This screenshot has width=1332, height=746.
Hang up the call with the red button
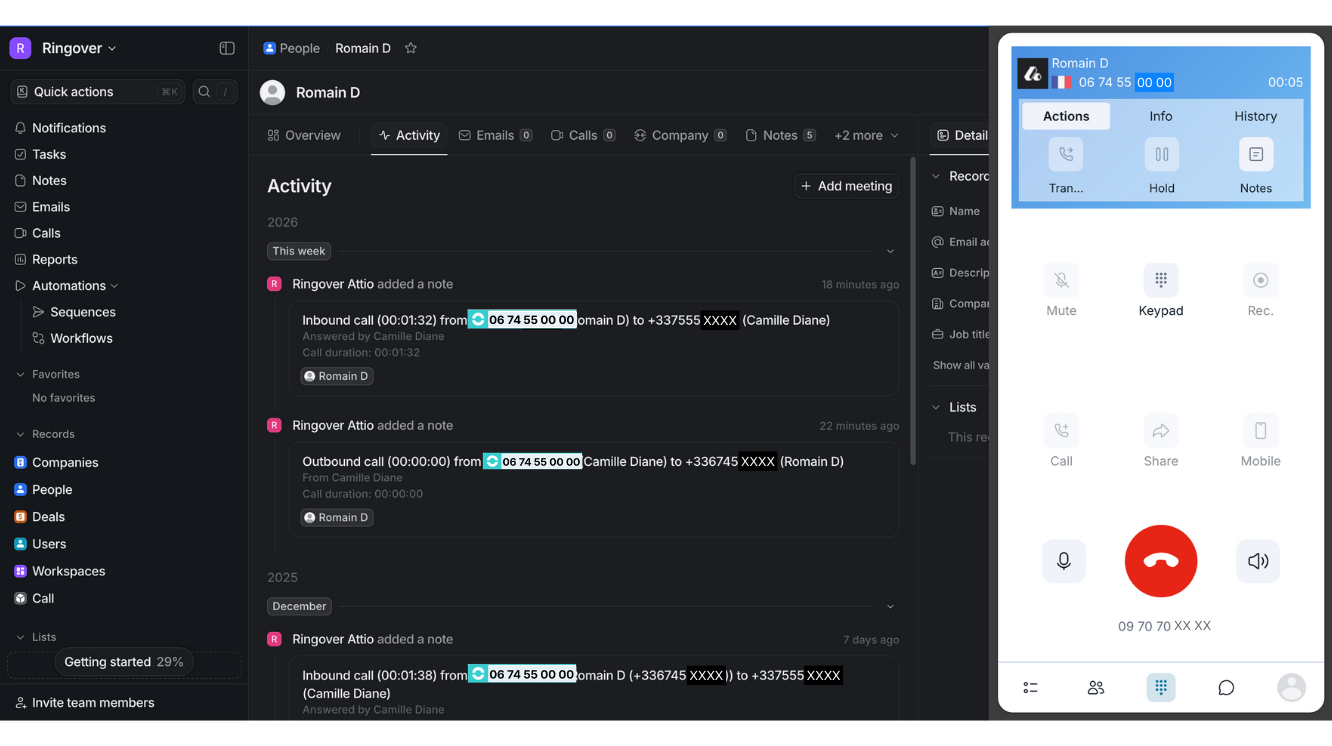1160,561
